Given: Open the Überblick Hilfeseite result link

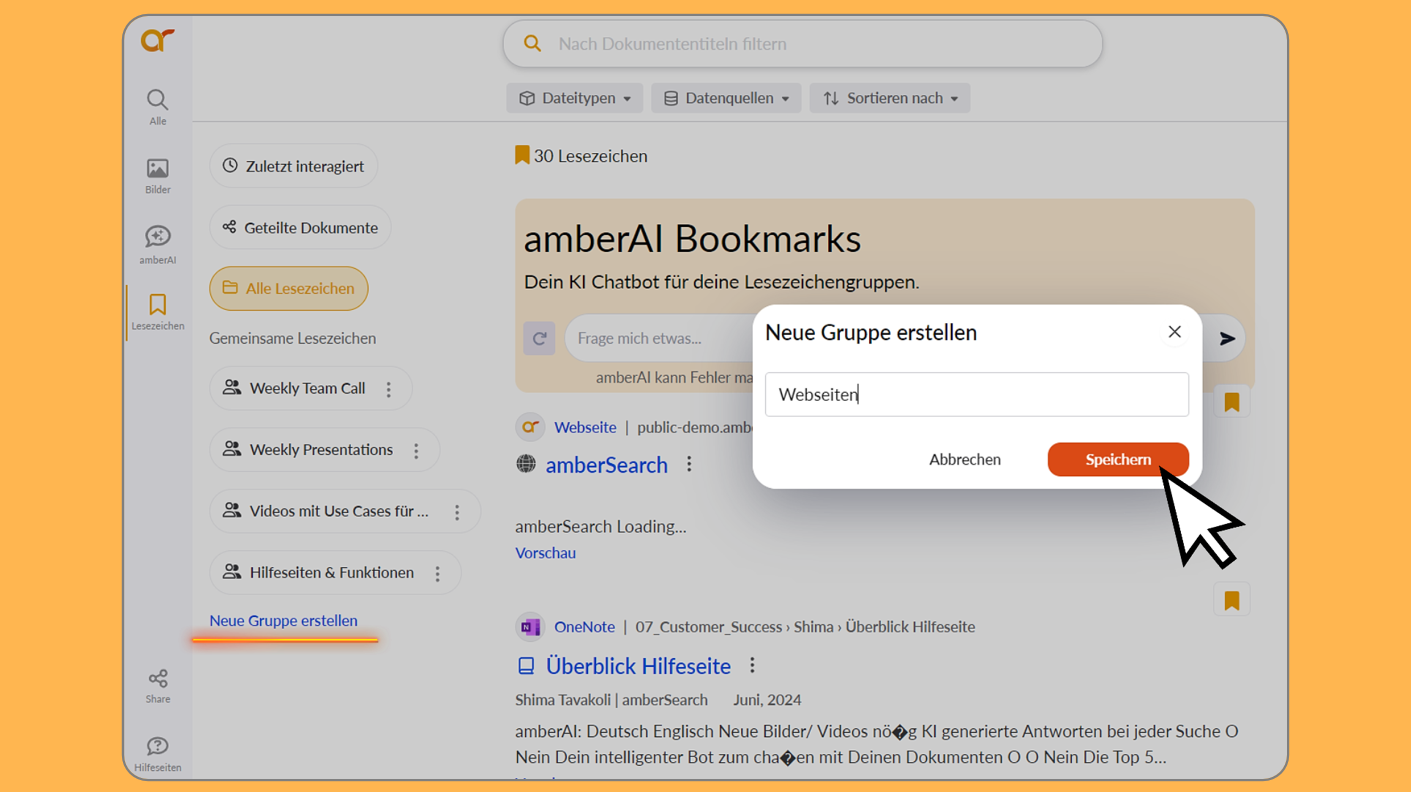Looking at the screenshot, I should click(638, 666).
